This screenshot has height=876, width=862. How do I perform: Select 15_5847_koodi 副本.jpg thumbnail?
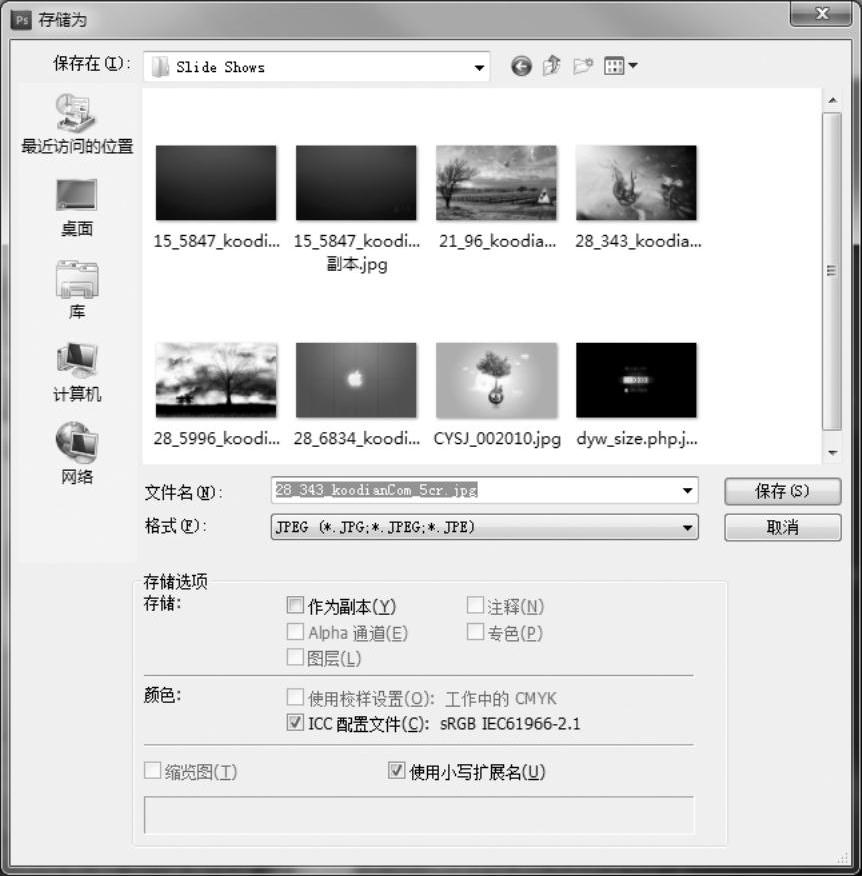pyautogui.click(x=356, y=183)
